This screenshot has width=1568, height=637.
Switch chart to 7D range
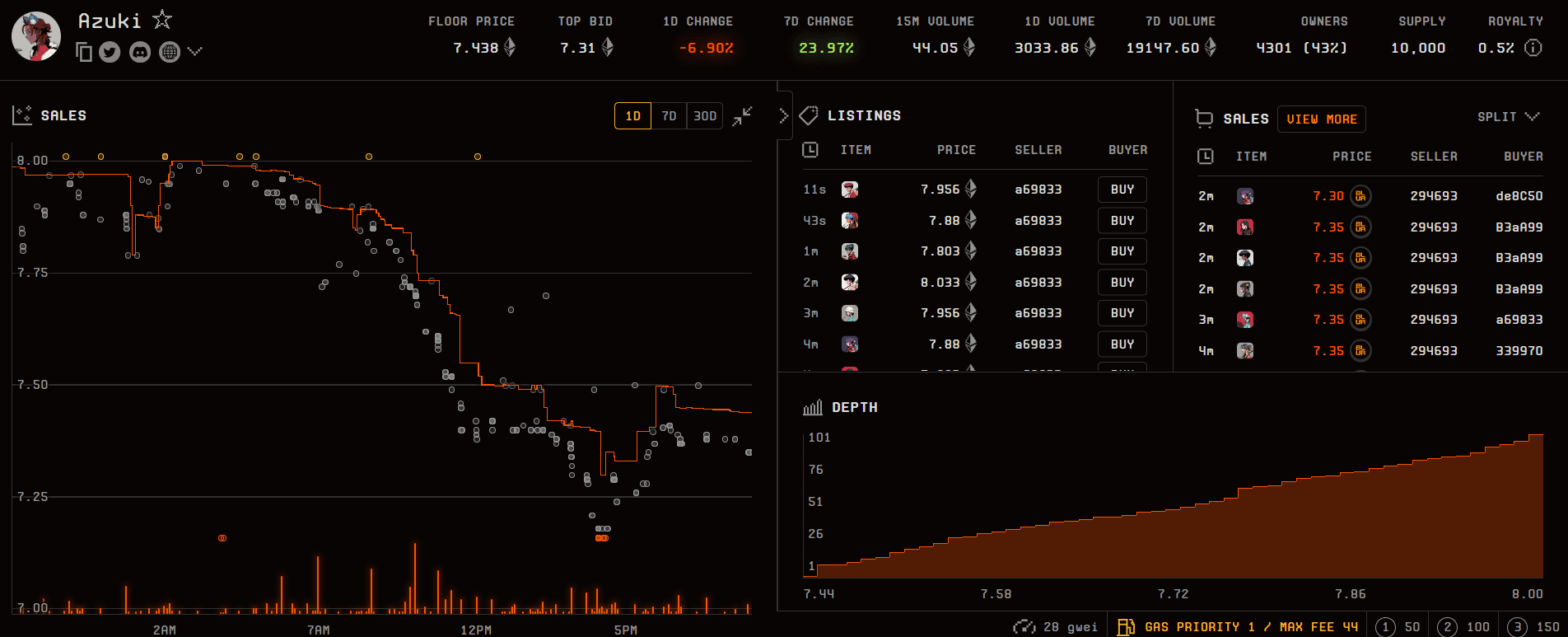coord(669,116)
